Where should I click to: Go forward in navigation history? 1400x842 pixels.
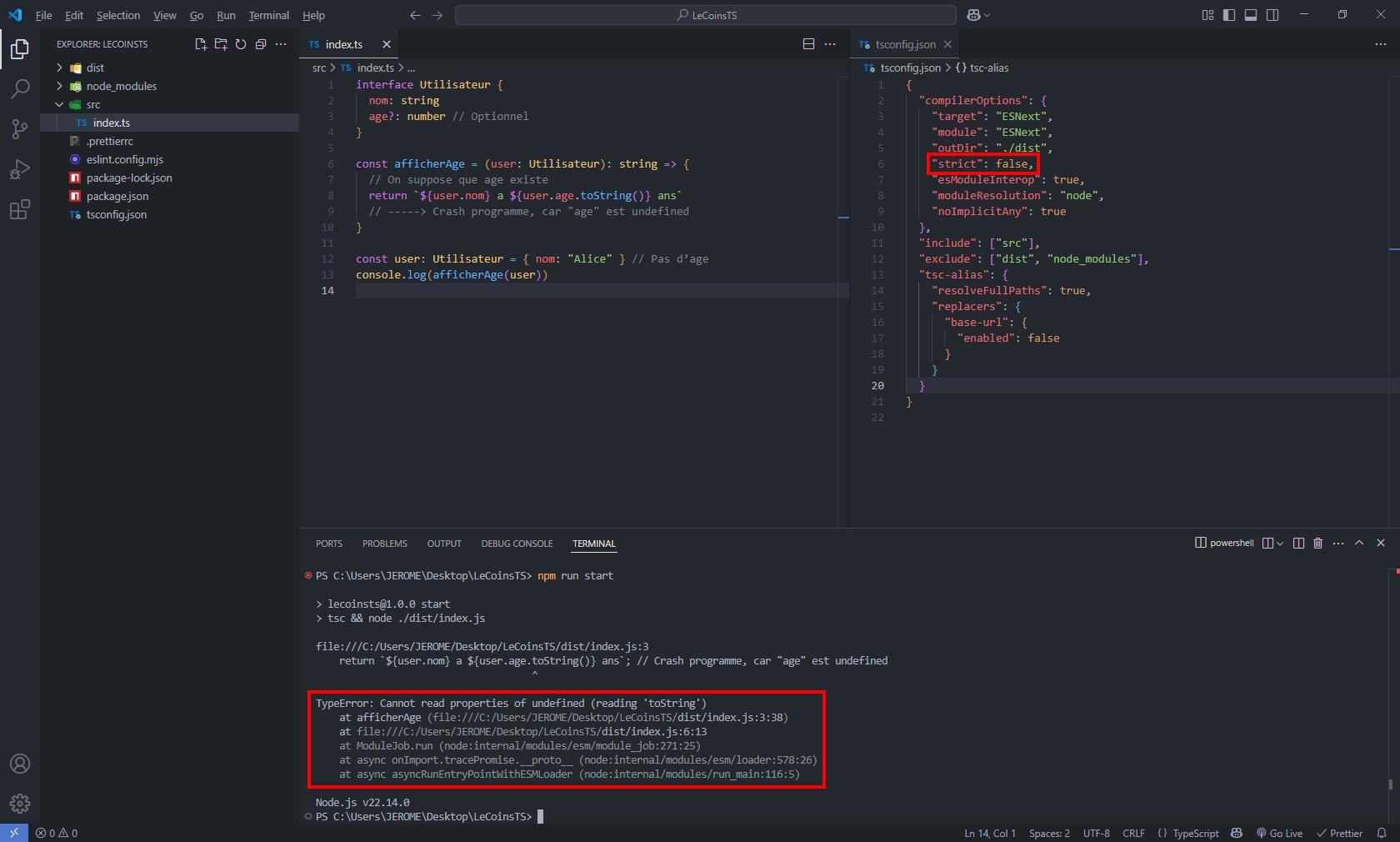click(x=437, y=15)
